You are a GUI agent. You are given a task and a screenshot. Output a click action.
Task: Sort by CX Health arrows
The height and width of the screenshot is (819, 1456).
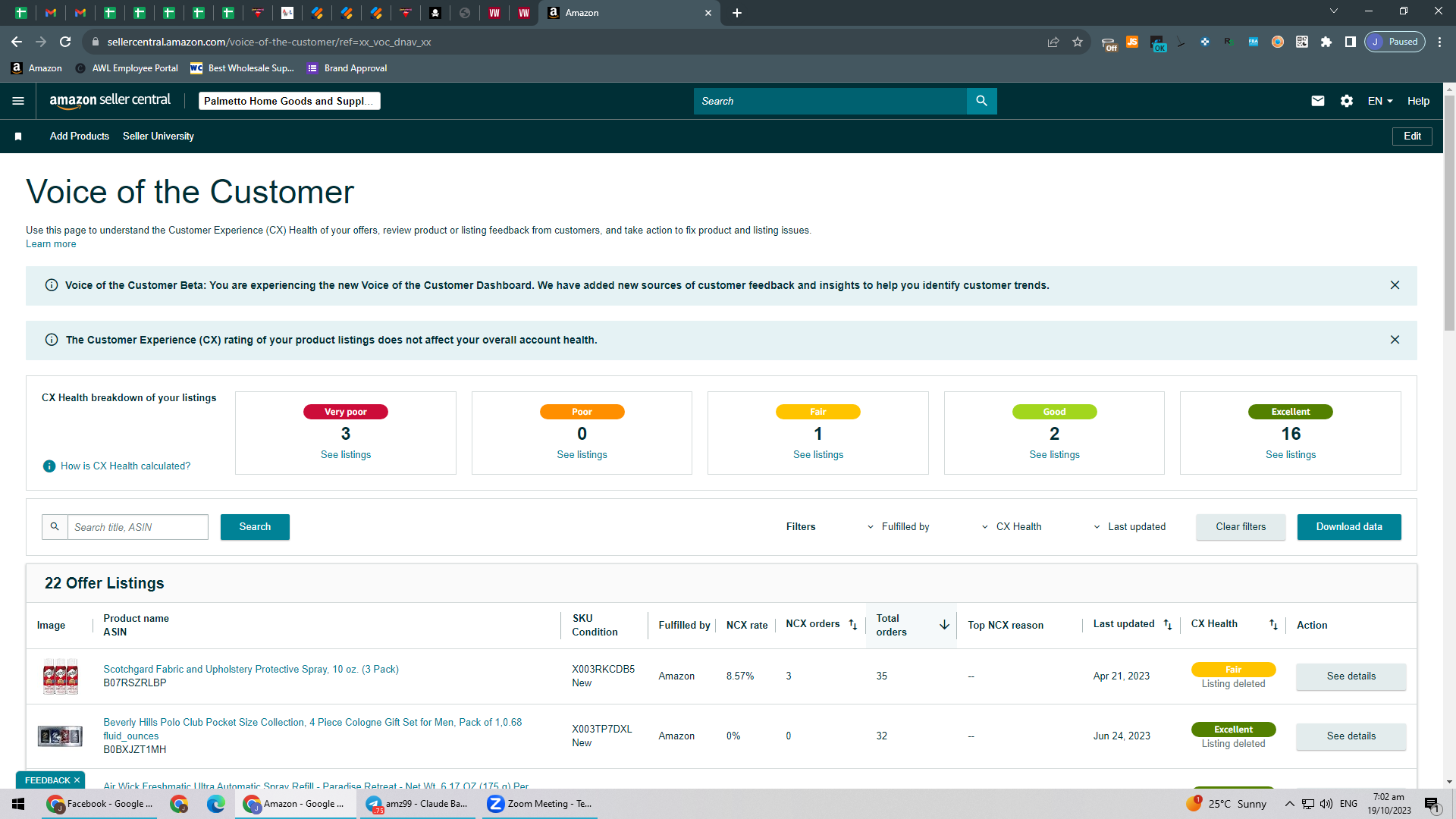click(x=1273, y=625)
